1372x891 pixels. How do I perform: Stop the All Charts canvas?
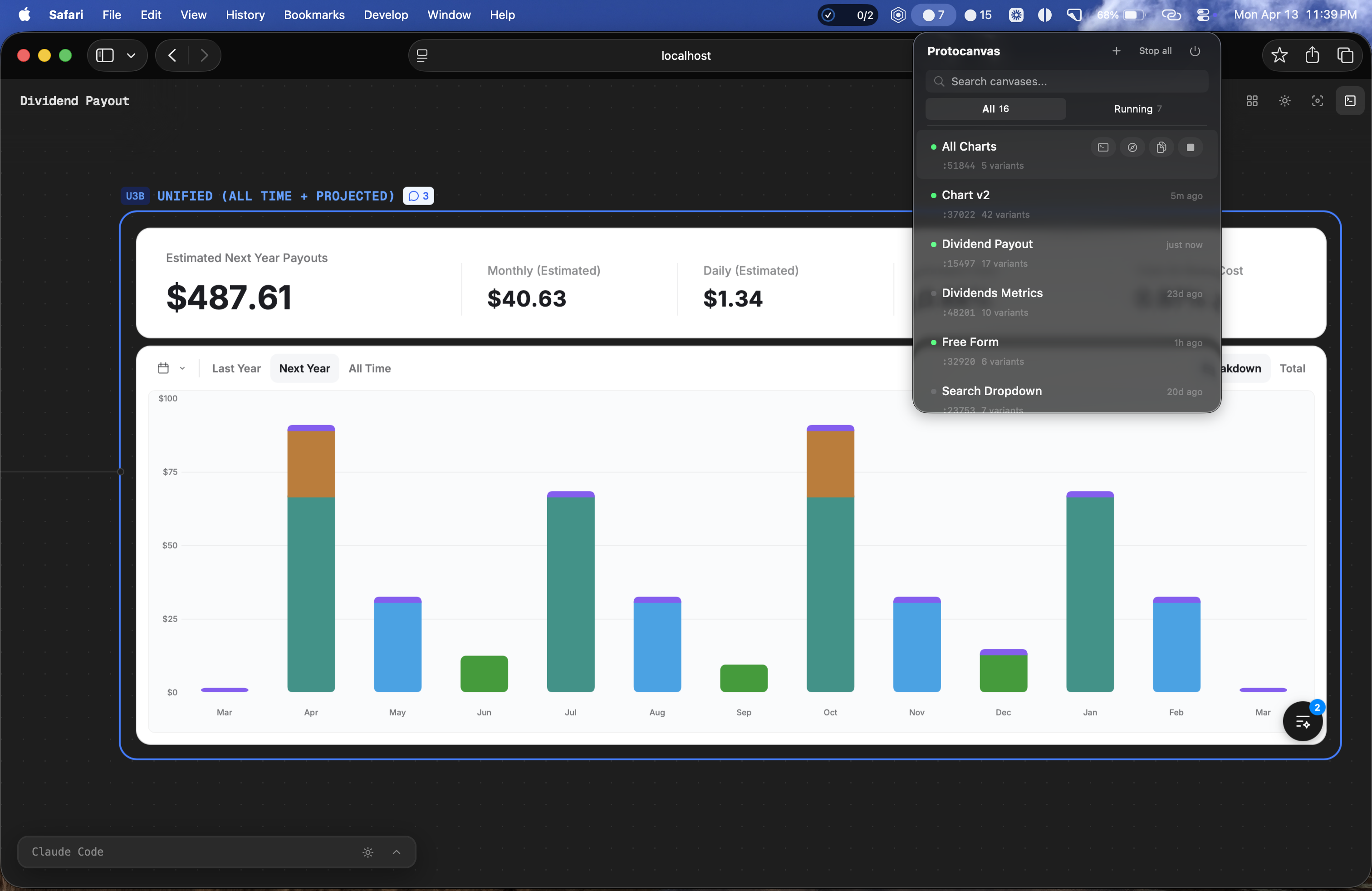[x=1190, y=147]
